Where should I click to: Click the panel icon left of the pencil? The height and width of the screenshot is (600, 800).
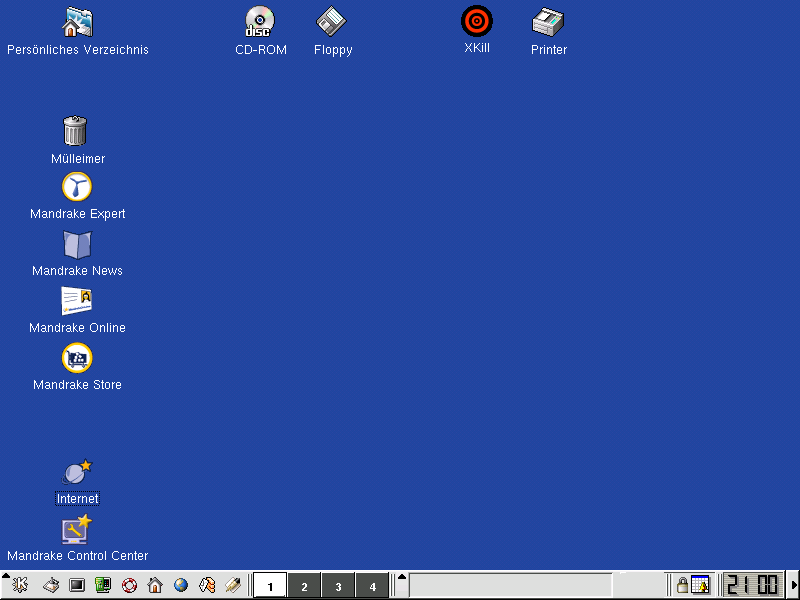point(207,585)
